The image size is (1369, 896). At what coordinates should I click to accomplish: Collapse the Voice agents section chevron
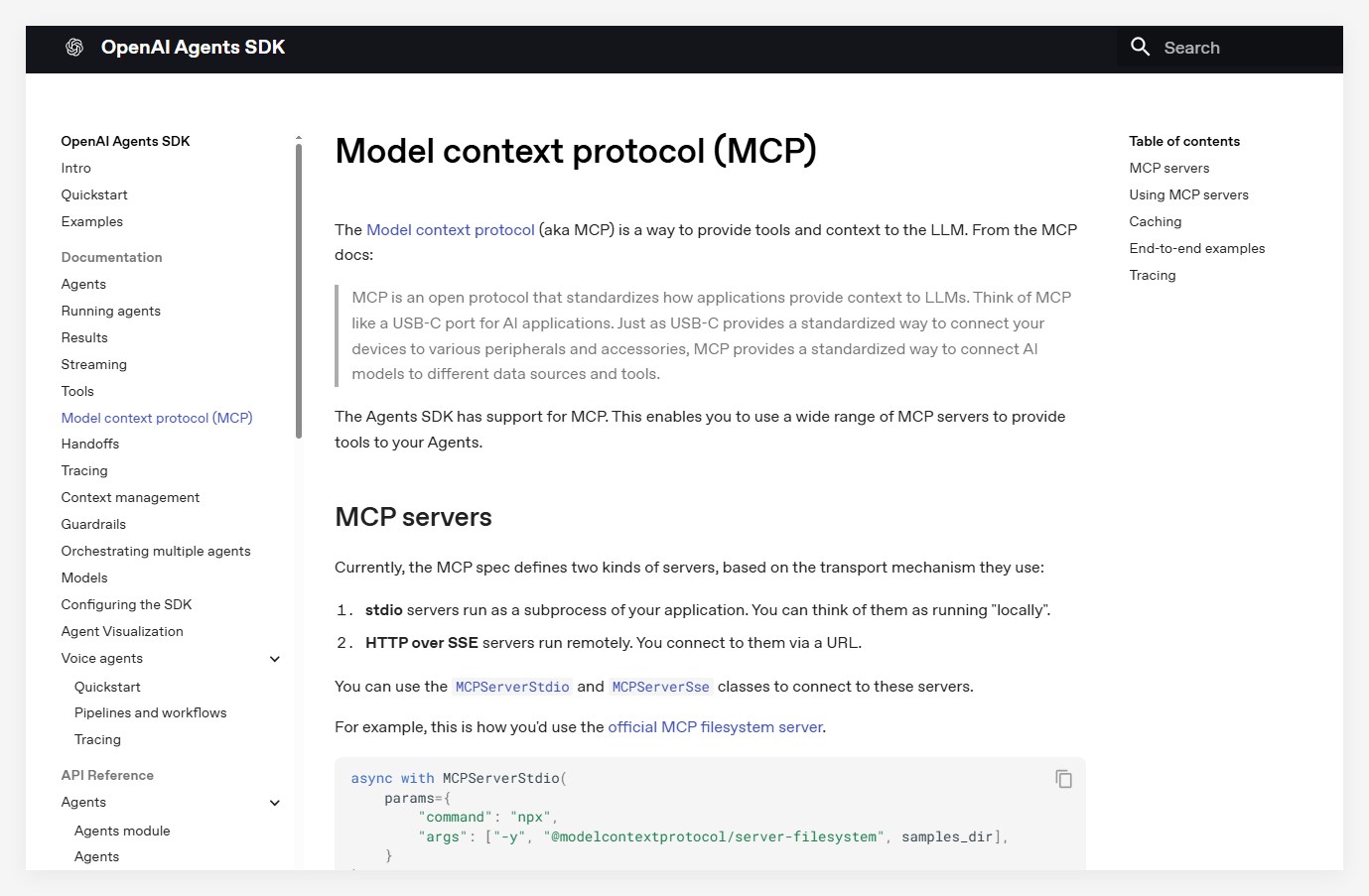click(x=275, y=659)
